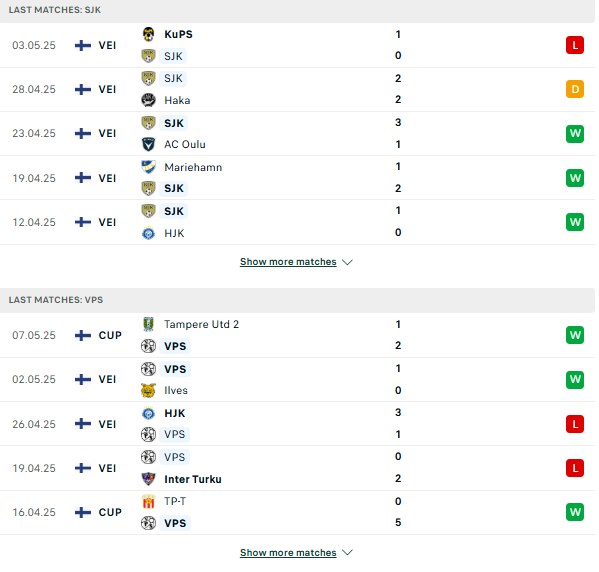Click the red L badge for KuPS match
Viewport: 599px width, 572px height.
[x=575, y=45]
